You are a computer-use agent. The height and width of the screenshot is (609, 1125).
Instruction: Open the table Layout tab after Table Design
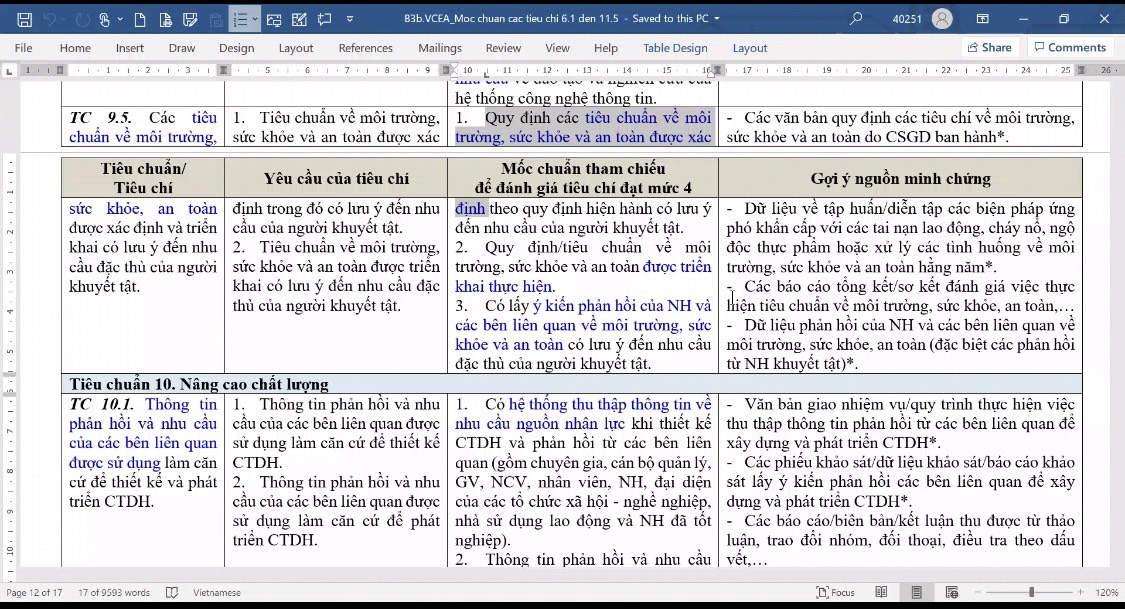(x=750, y=48)
